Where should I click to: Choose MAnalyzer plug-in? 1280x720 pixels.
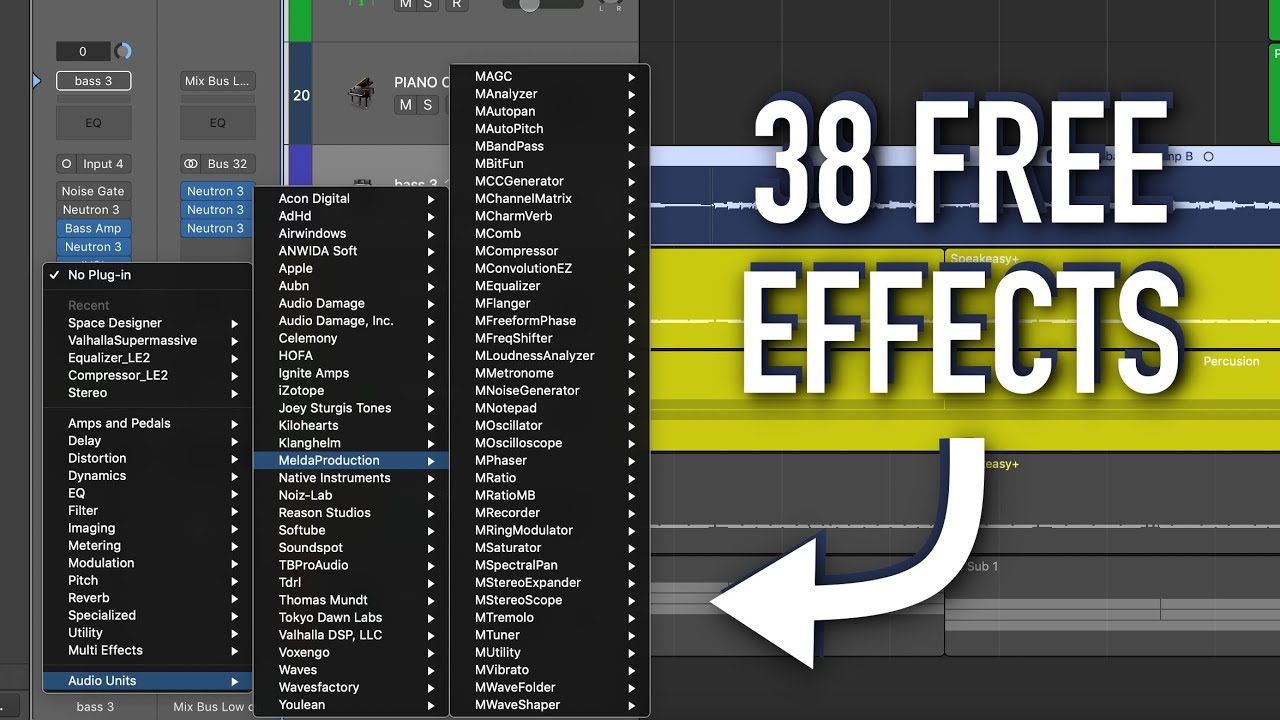[x=550, y=94]
